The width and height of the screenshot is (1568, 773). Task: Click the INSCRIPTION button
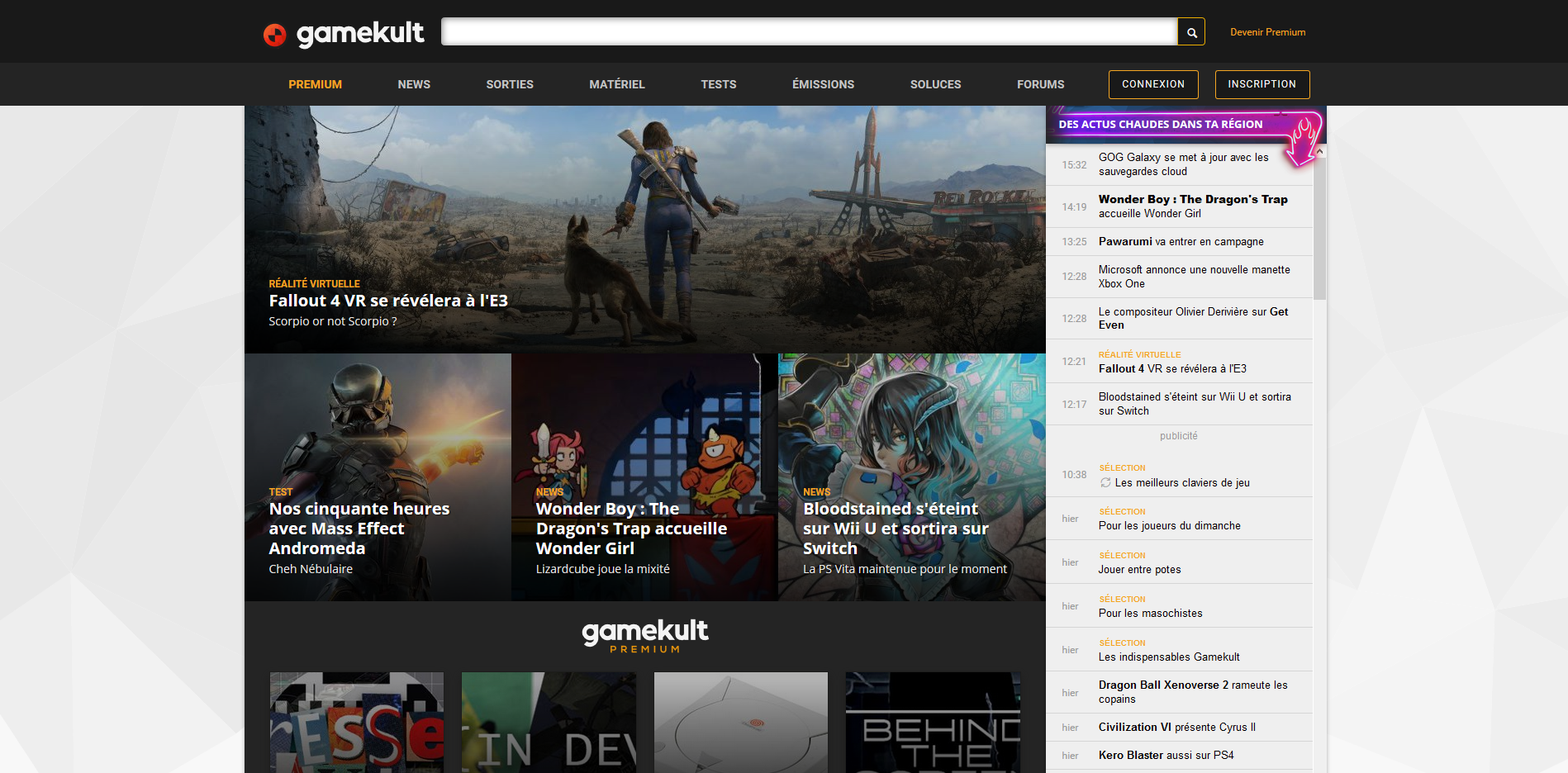1262,84
